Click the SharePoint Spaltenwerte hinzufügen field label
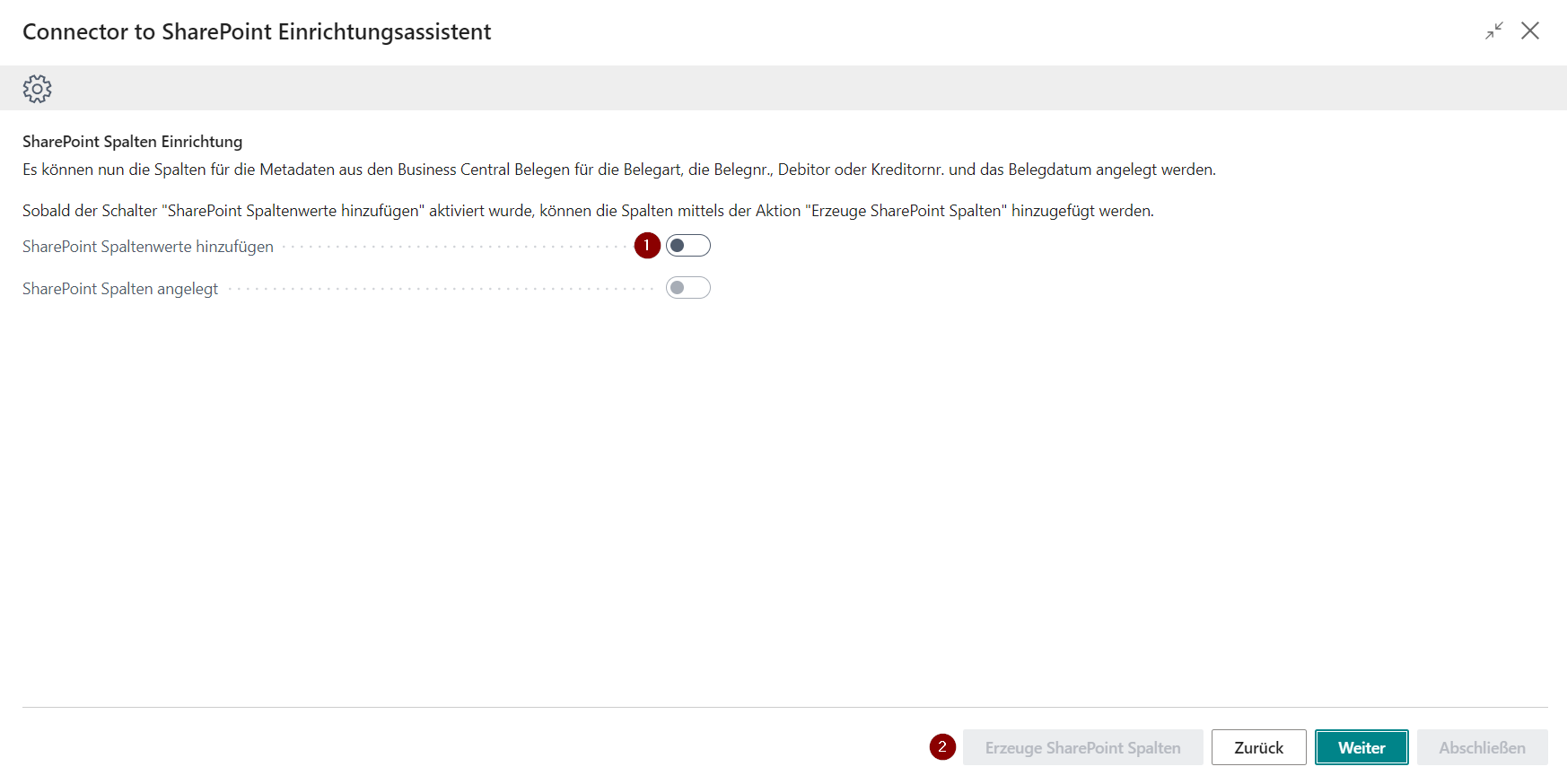 click(148, 247)
